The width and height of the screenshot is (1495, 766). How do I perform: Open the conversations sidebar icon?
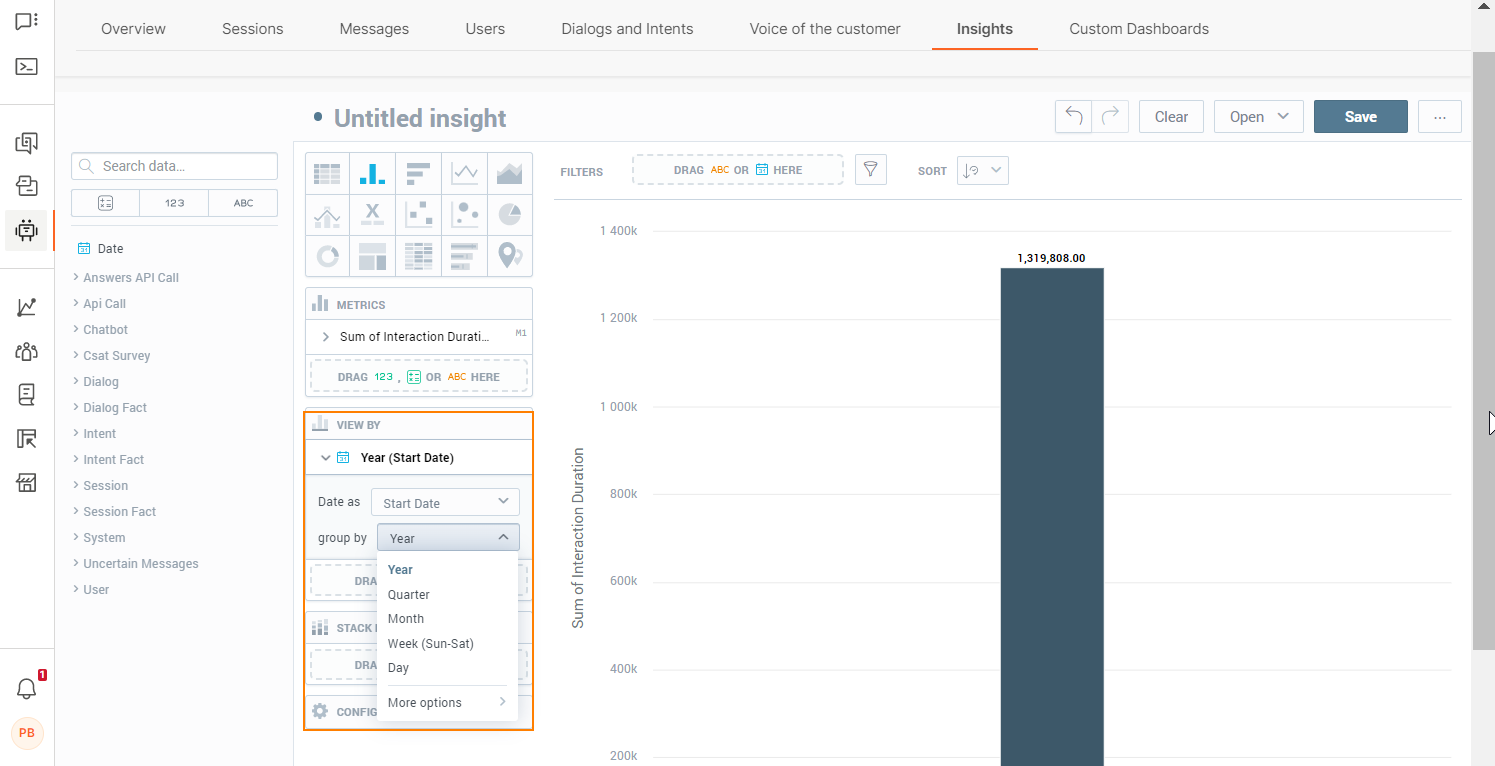tap(27, 143)
